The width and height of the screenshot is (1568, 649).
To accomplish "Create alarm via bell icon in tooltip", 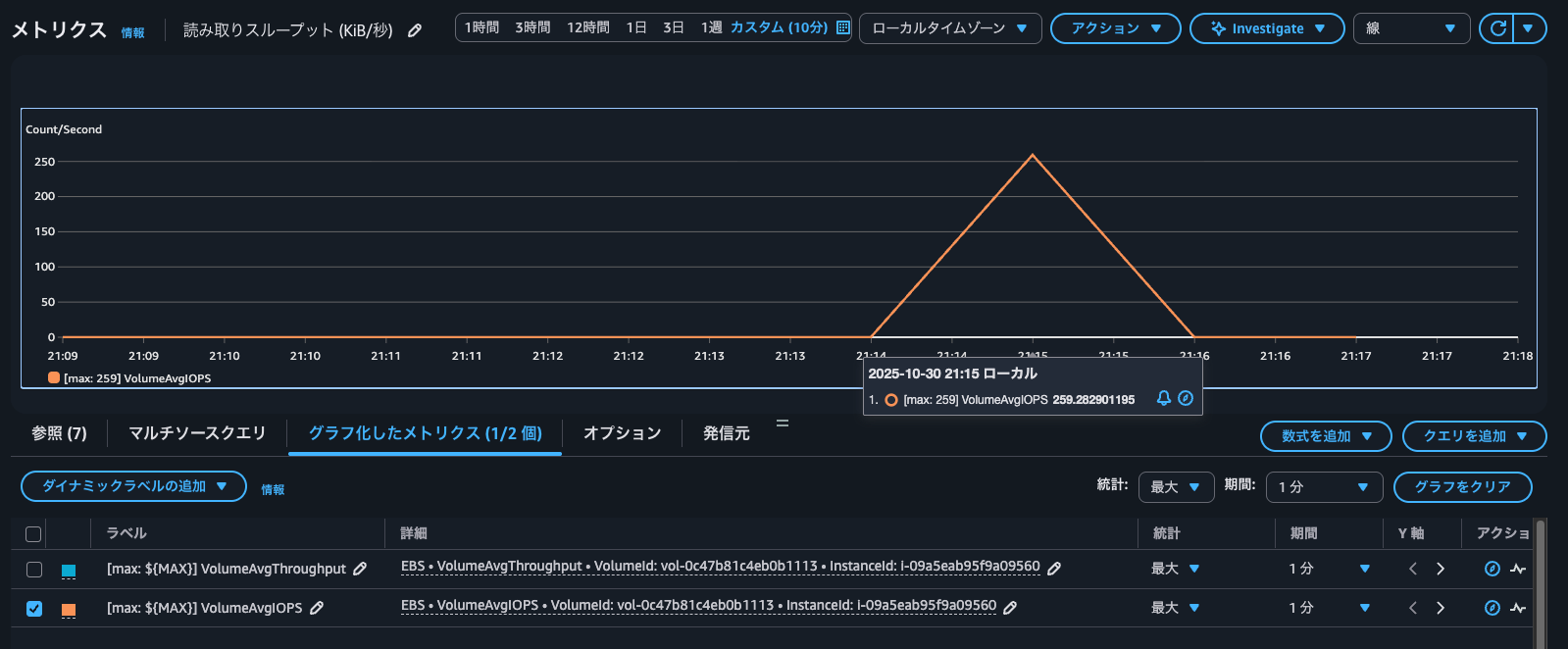I will (1164, 398).
